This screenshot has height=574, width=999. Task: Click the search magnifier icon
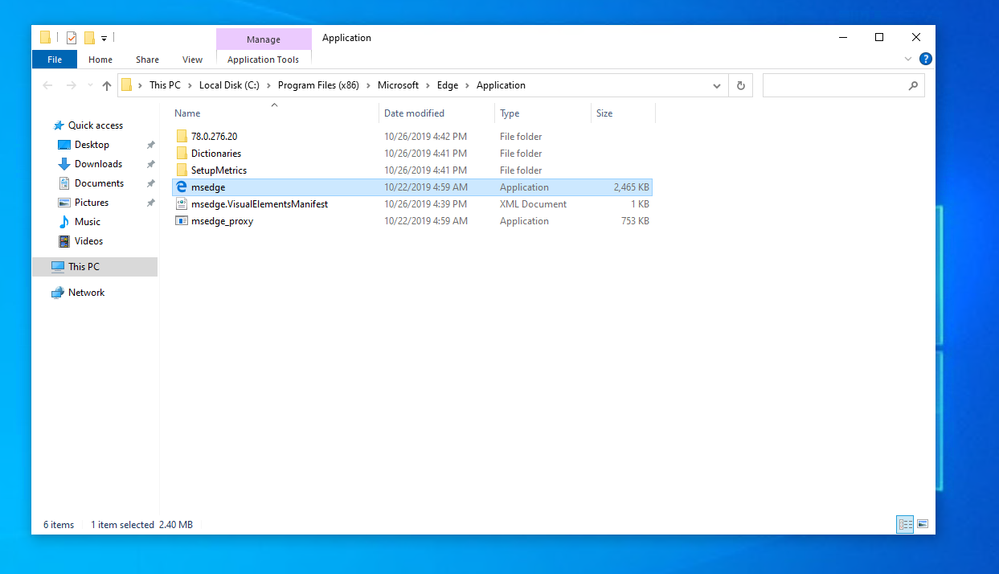913,85
